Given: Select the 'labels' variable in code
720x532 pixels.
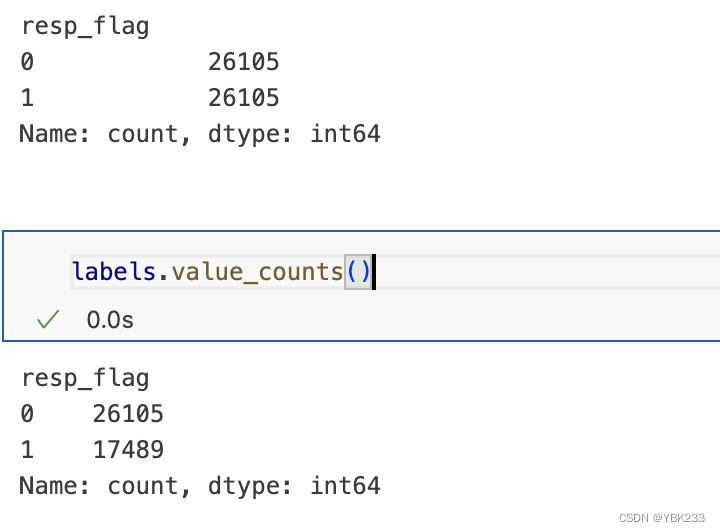Looking at the screenshot, I should (114, 271).
